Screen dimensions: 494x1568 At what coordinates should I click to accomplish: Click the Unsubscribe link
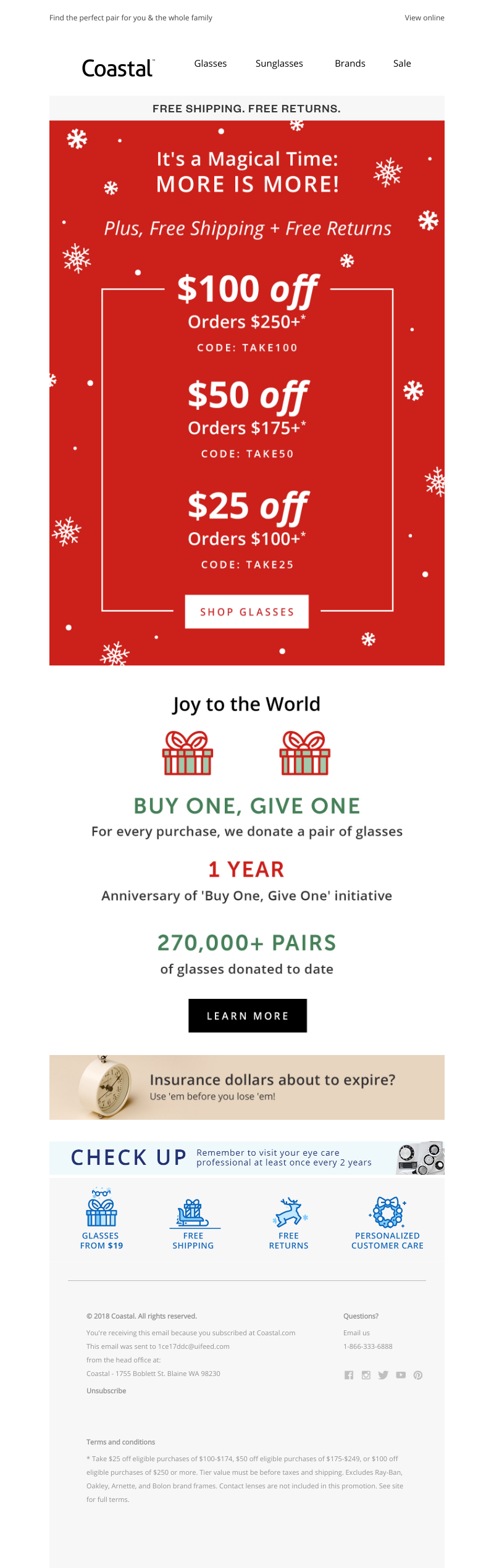[106, 1391]
